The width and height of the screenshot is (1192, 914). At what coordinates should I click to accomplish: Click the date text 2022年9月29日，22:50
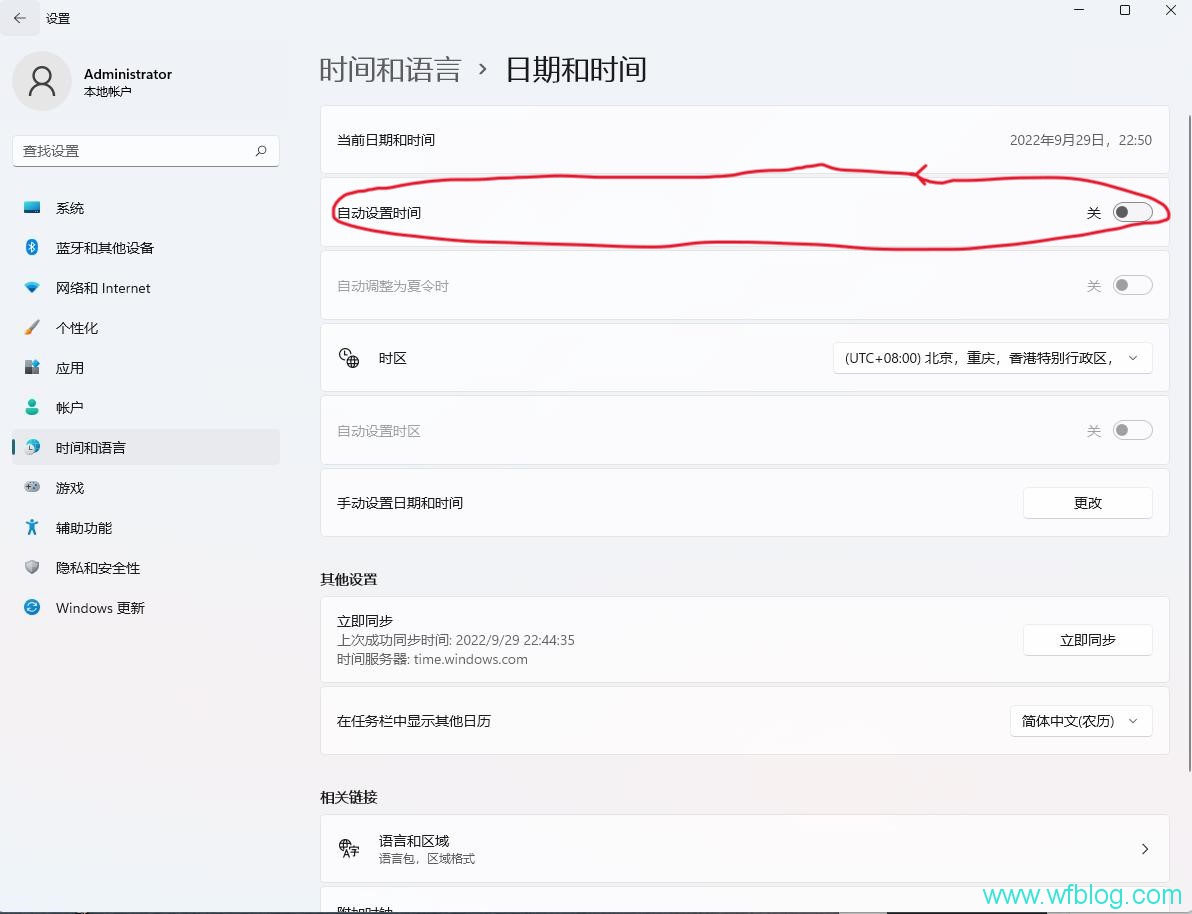pos(1080,140)
